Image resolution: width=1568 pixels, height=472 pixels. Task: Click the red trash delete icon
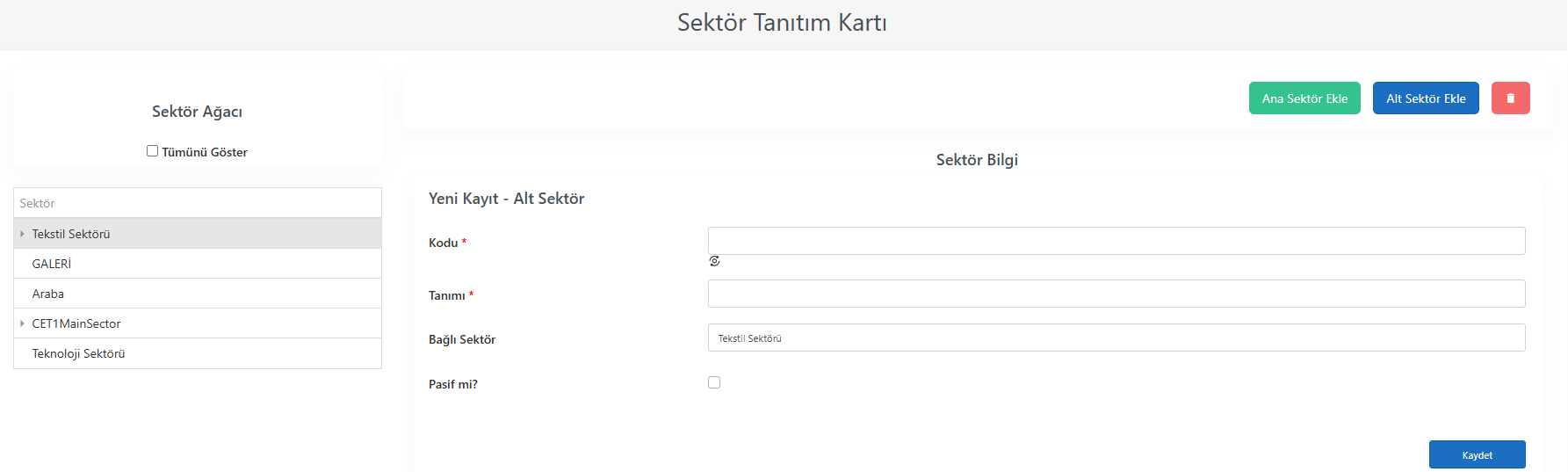(1510, 98)
